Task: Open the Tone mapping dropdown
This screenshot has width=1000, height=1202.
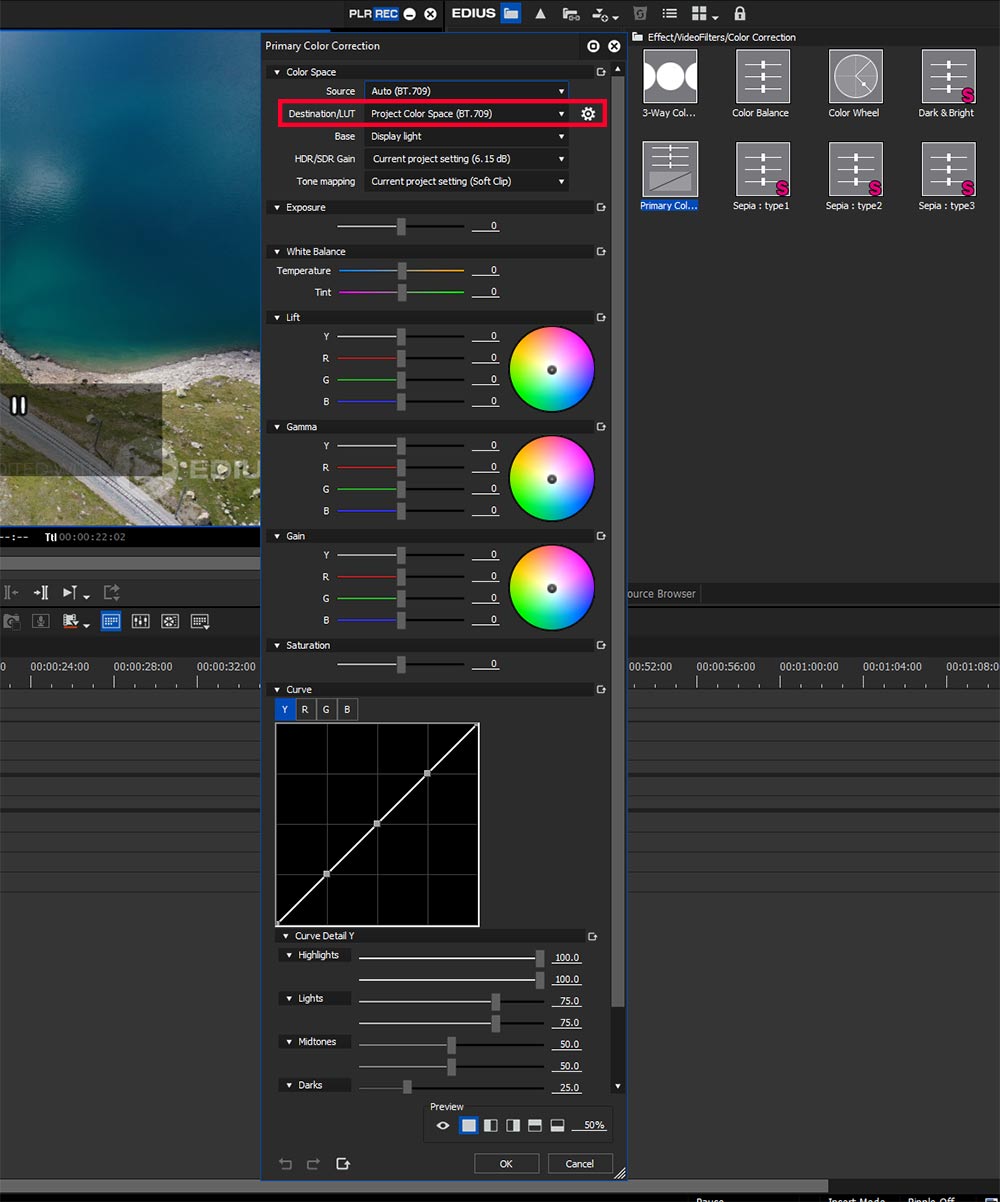Action: tap(466, 182)
